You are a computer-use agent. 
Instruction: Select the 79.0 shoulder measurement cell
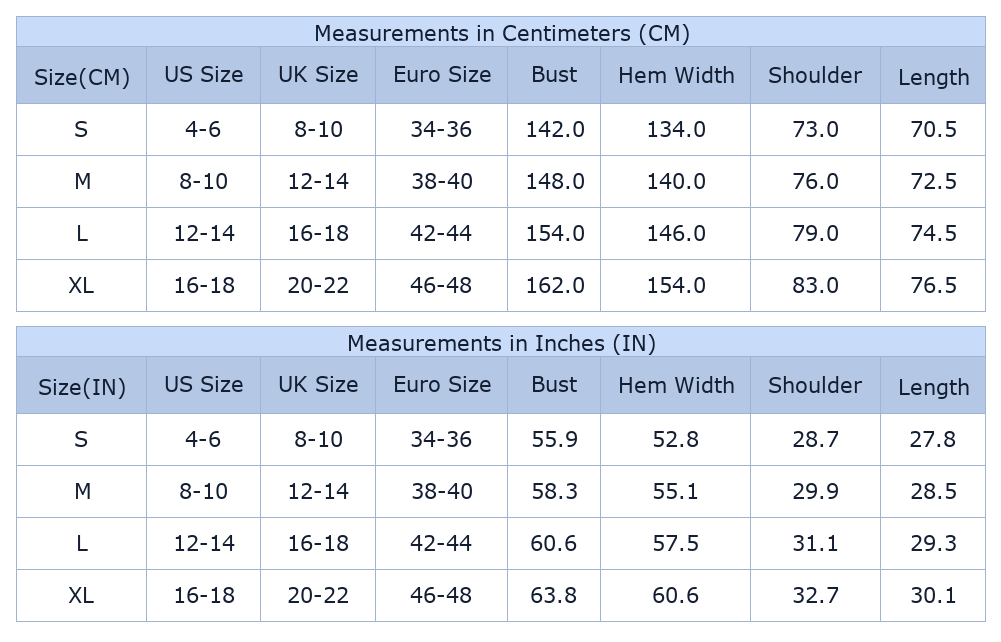click(815, 233)
